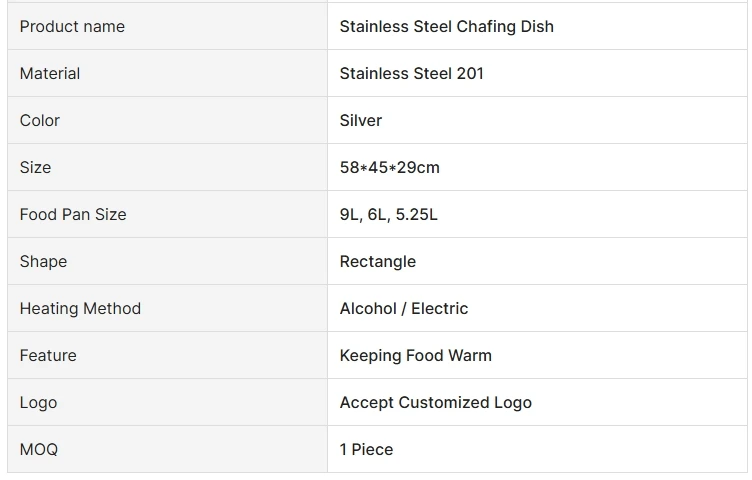This screenshot has height=480, width=752.
Task: Select the 9L, 6L, 5.25L value
Action: (x=388, y=215)
